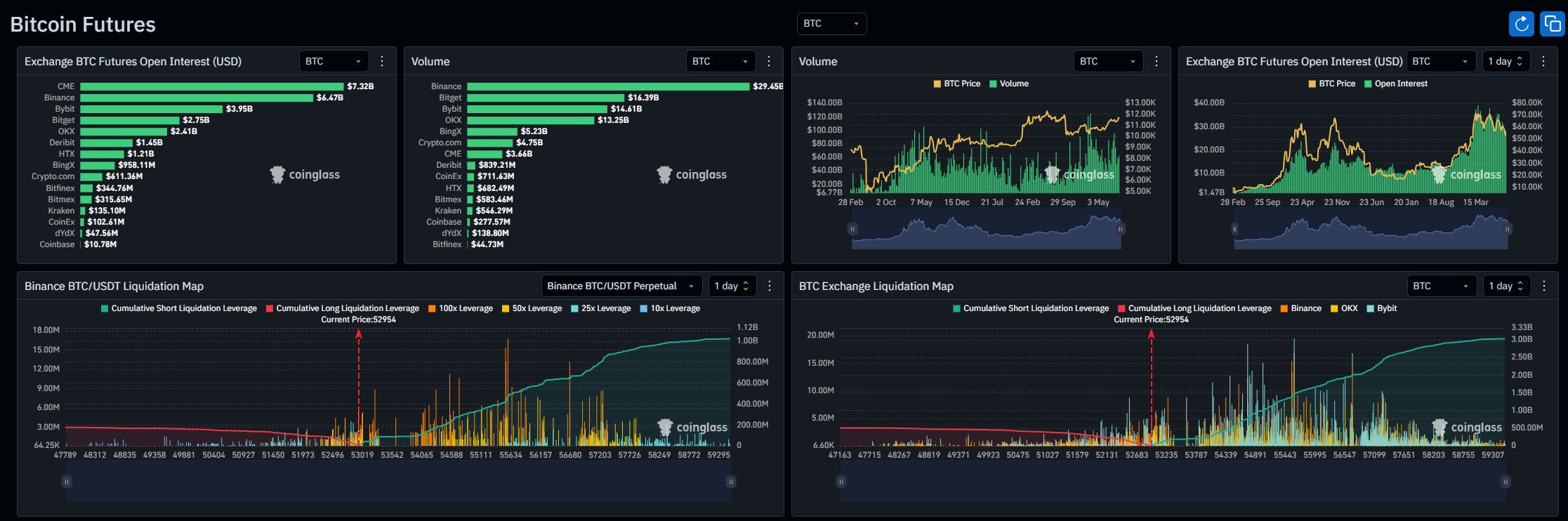Click Binance bar showing $29.45B volume
Viewport: 1568px width, 521px height.
tap(608, 86)
